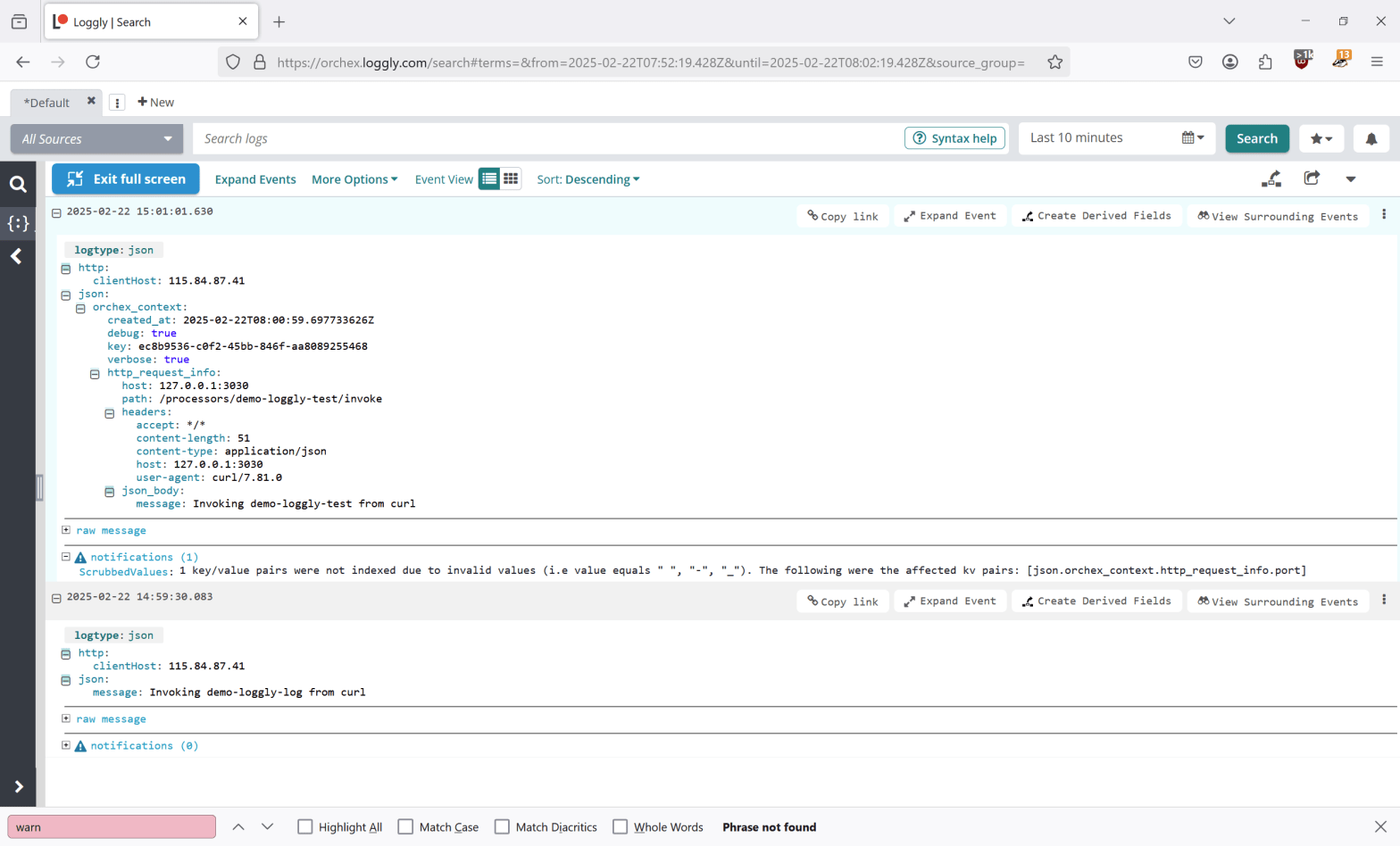Check the Whole Words option

point(621,827)
